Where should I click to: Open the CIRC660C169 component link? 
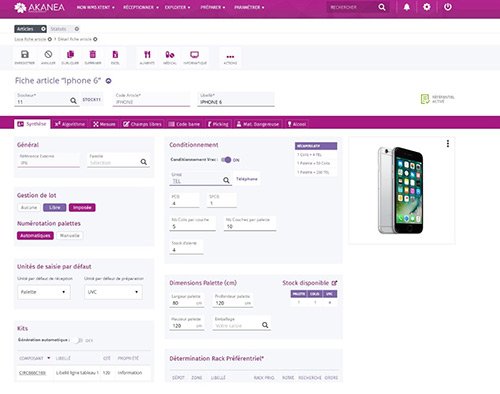tap(32, 373)
